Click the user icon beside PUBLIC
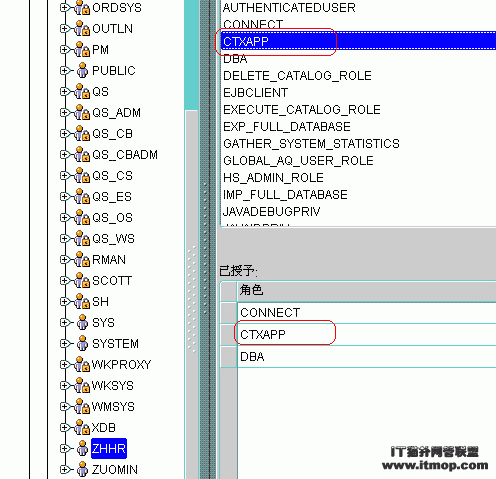The height and width of the screenshot is (479, 496). click(x=82, y=71)
